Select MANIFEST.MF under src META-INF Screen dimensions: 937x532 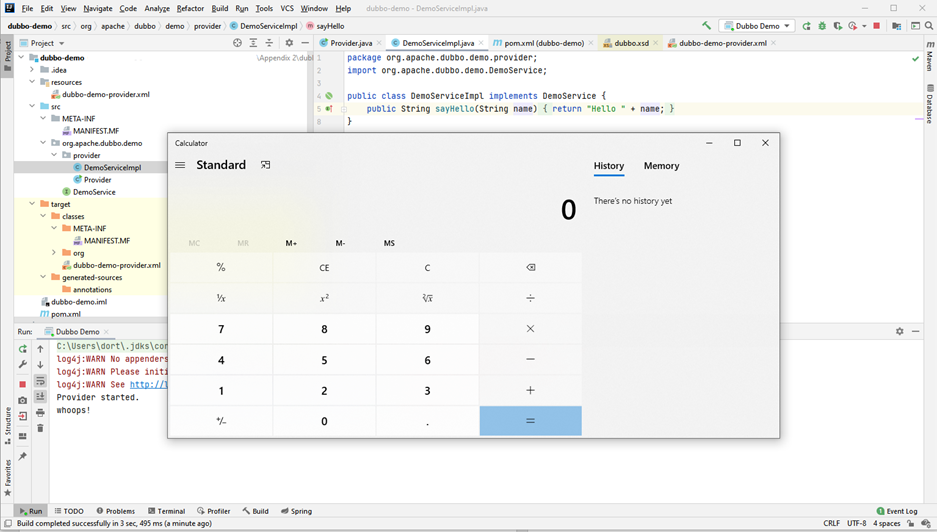tap(96, 131)
